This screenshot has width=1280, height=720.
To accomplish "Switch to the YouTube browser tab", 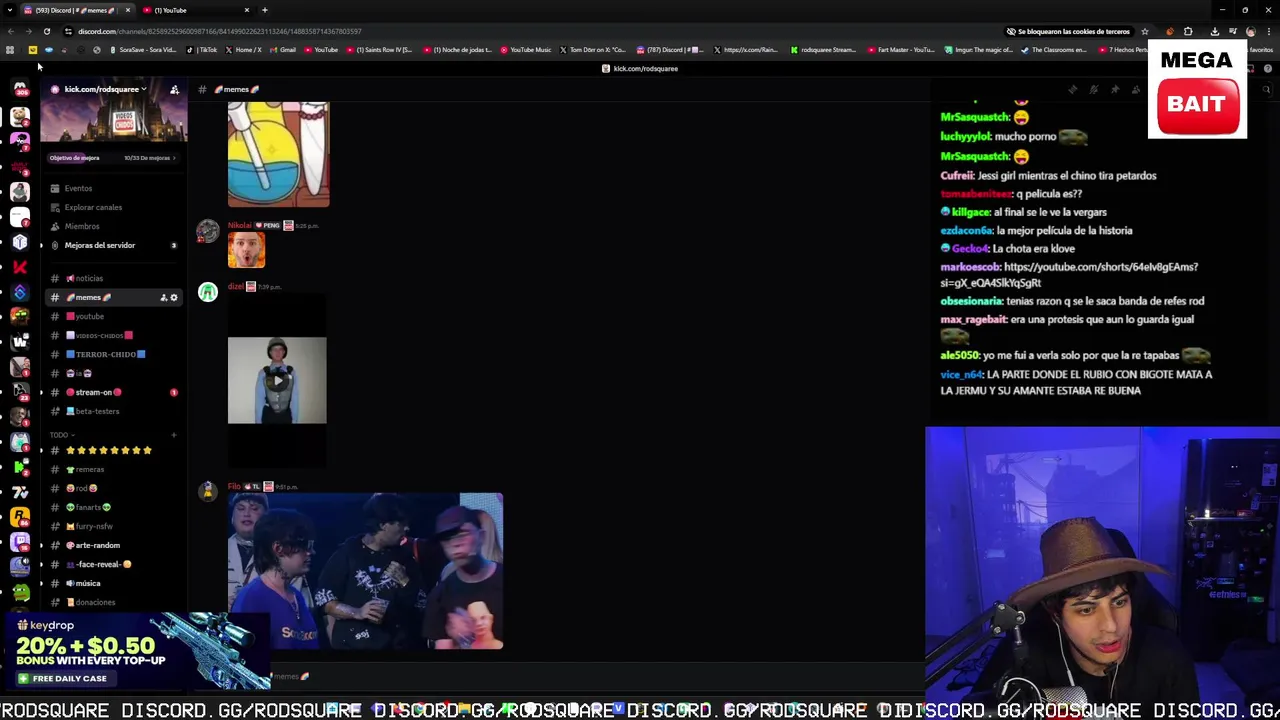I will (195, 10).
